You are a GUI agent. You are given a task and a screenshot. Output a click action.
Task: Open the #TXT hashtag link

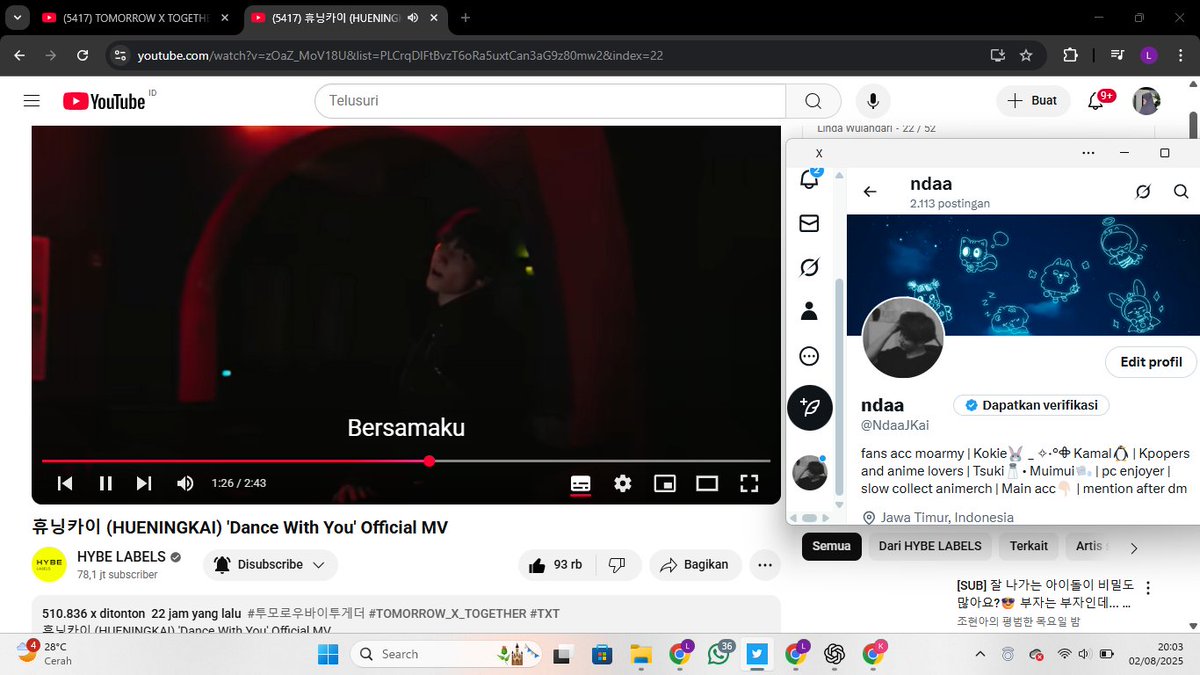[545, 613]
